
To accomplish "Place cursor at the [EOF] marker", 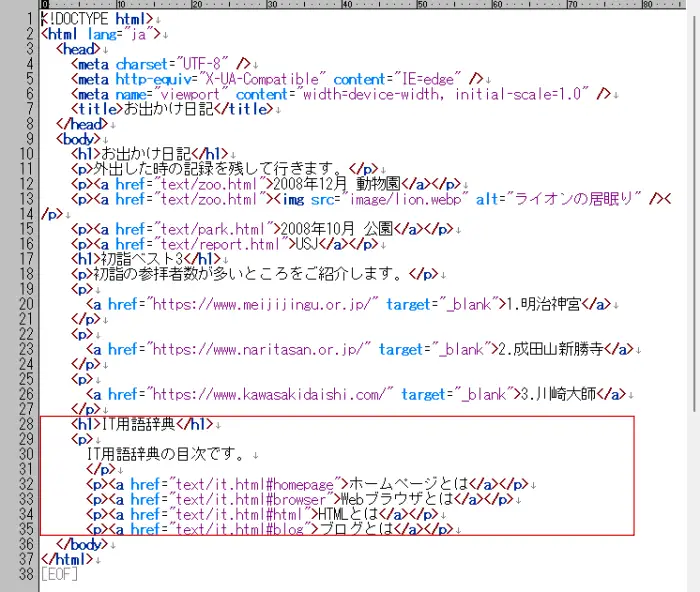I will [59, 574].
